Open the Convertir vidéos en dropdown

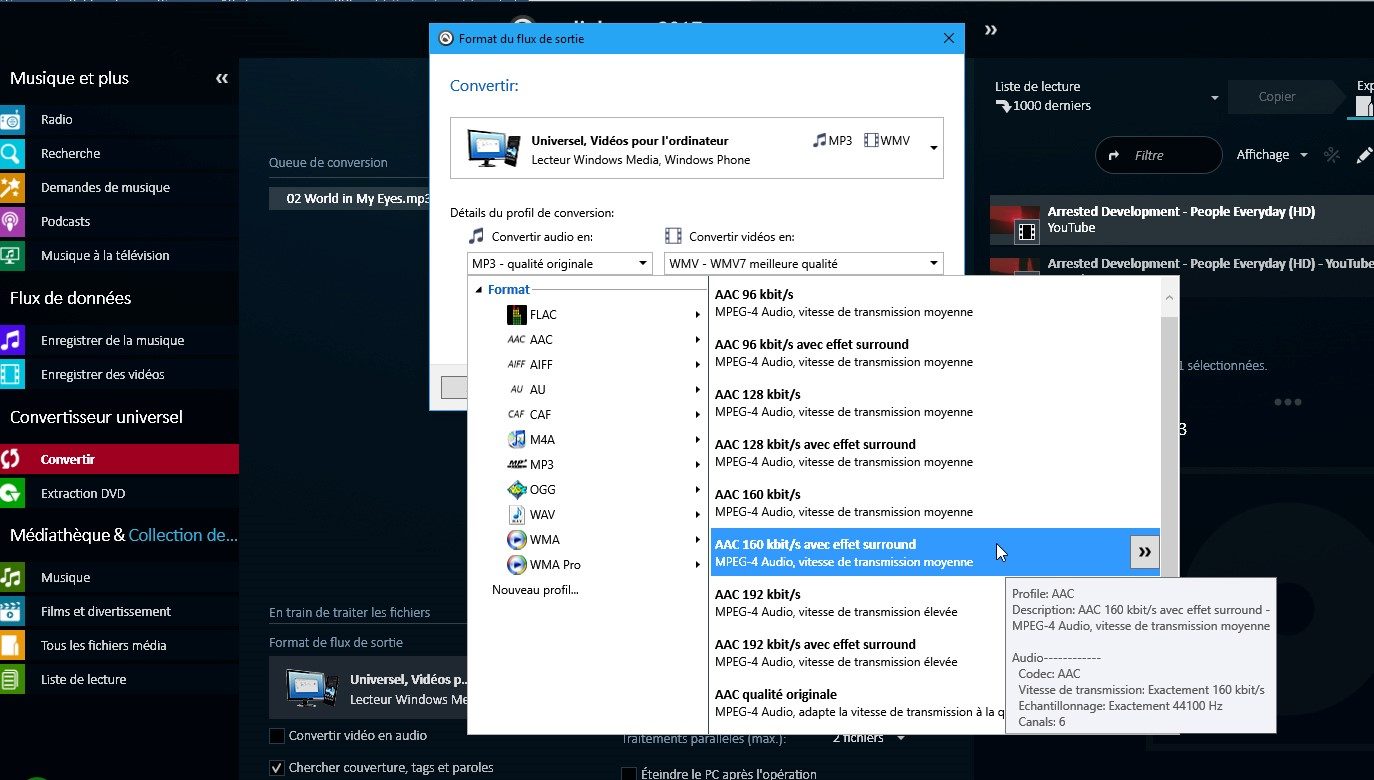[x=804, y=264]
